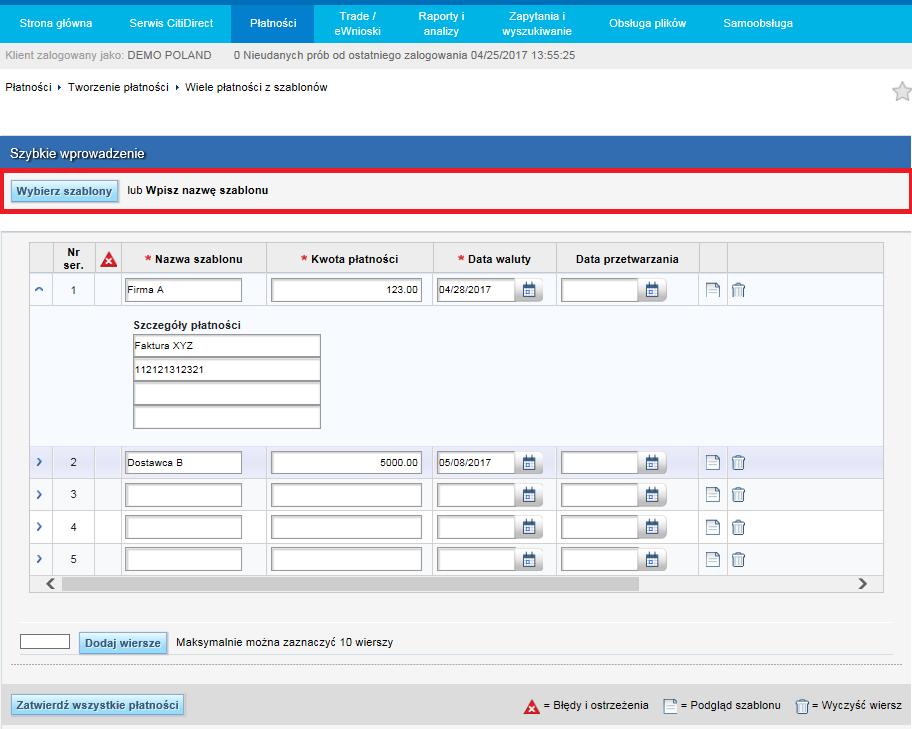
Task: Click payment amount field with 123.00
Action: [346, 290]
